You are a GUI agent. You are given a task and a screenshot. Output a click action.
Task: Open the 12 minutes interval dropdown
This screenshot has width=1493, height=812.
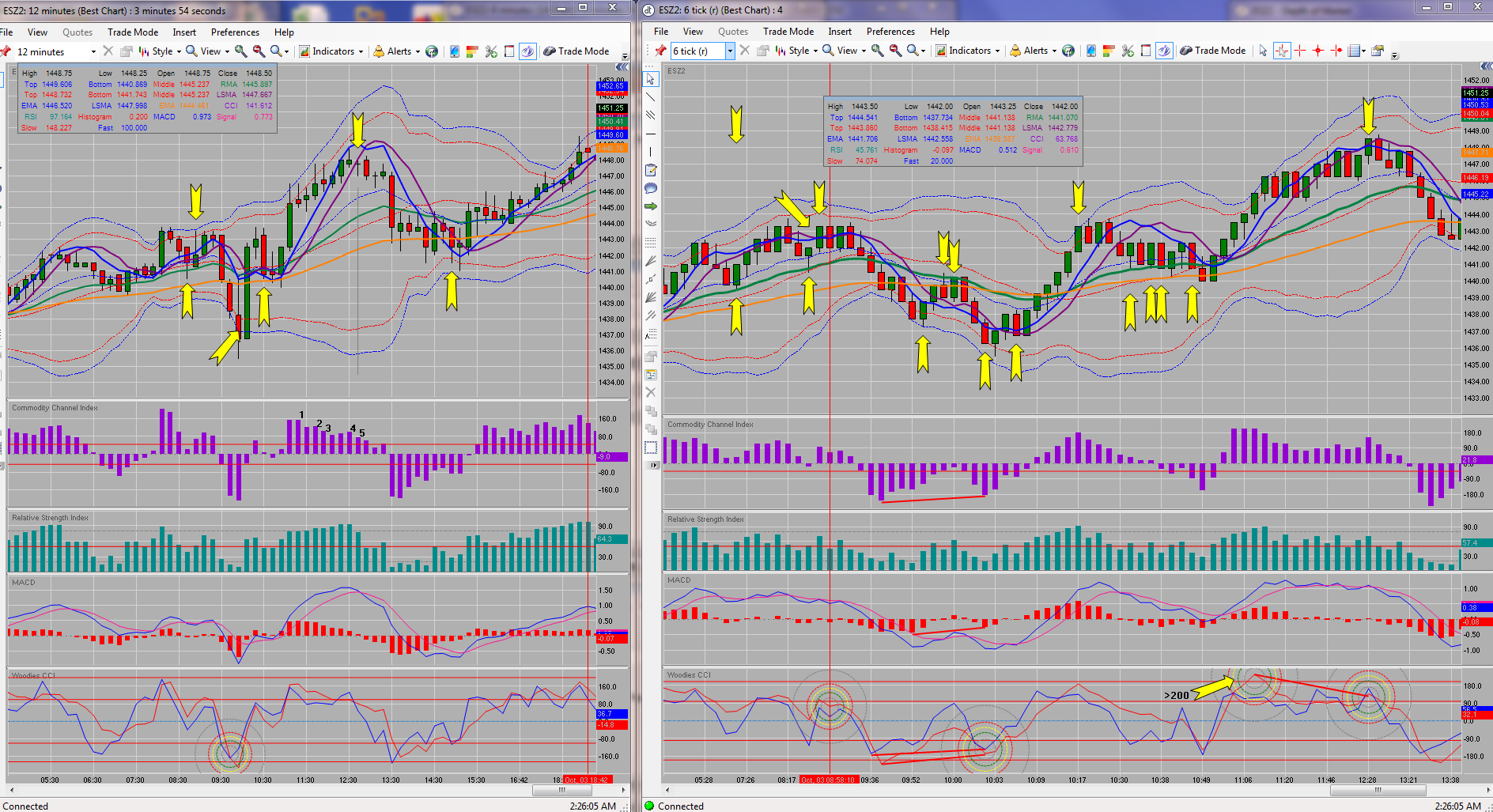(55, 52)
